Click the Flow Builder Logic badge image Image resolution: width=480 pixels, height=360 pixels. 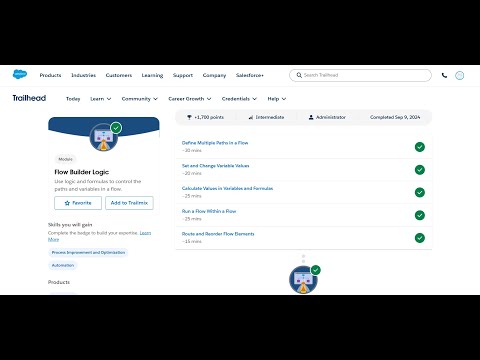point(104,137)
